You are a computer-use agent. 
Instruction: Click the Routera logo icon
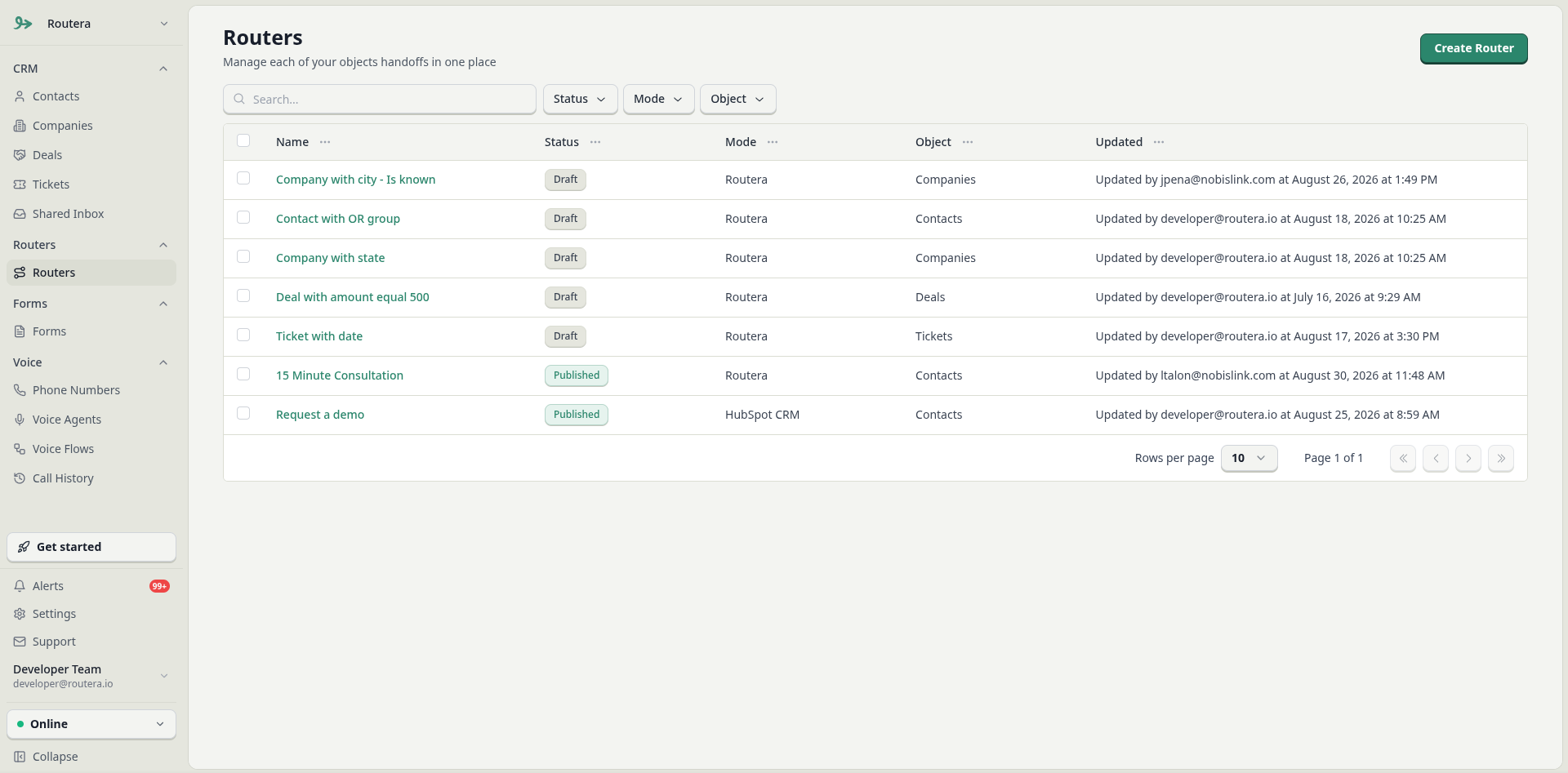click(x=23, y=24)
